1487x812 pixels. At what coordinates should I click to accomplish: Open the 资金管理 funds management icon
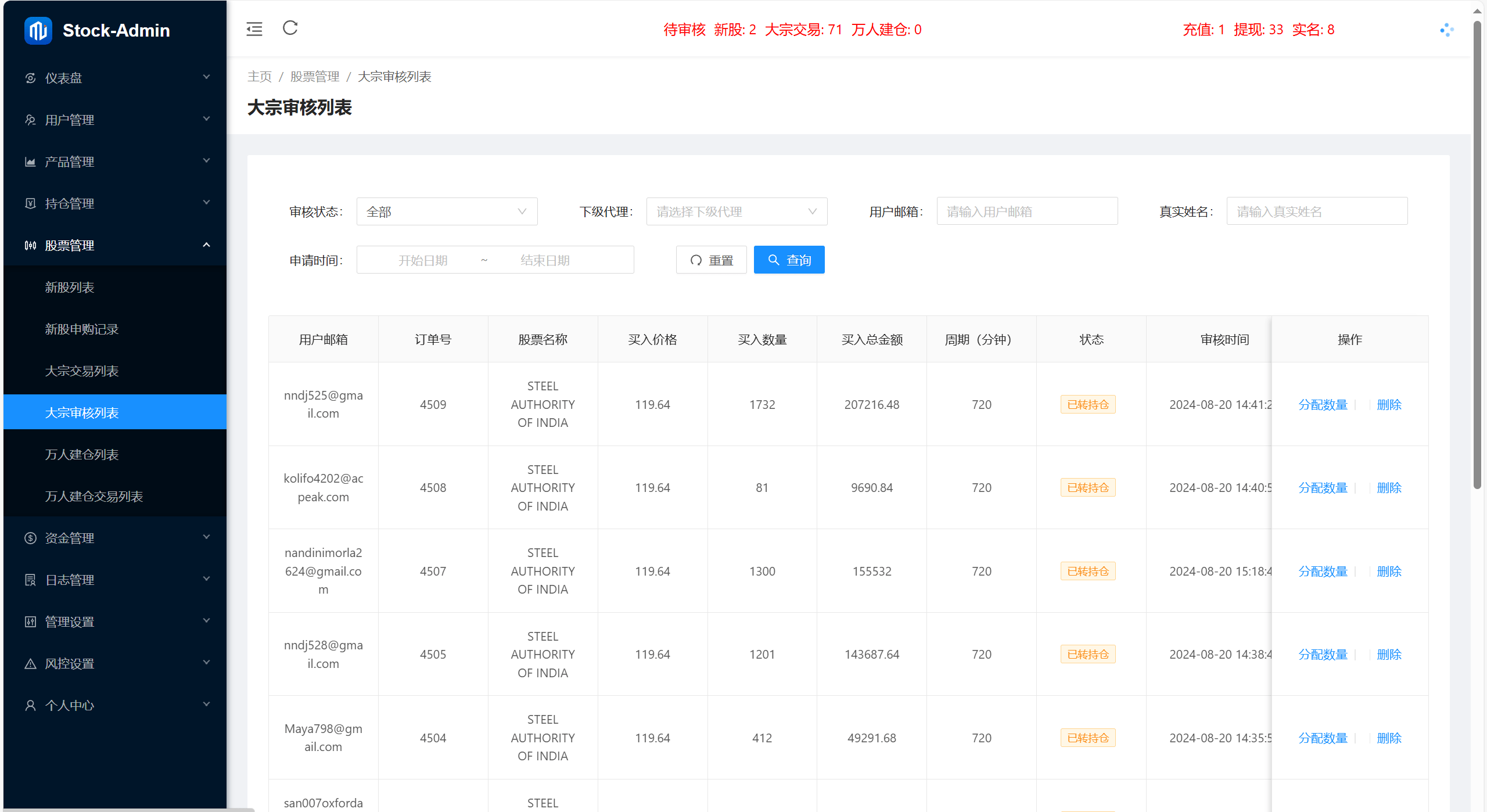point(31,538)
